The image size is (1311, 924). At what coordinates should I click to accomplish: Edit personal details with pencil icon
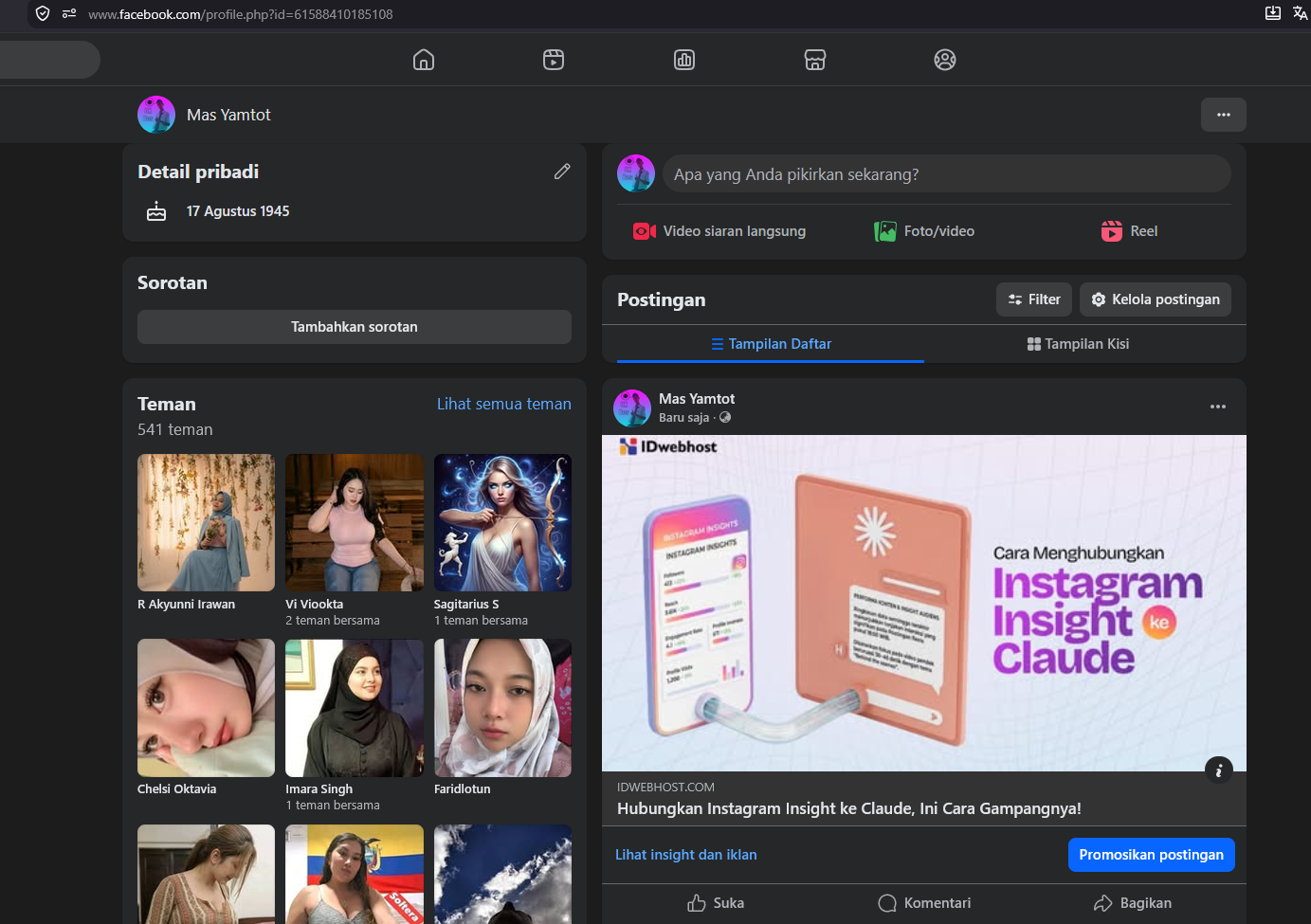[x=562, y=172]
